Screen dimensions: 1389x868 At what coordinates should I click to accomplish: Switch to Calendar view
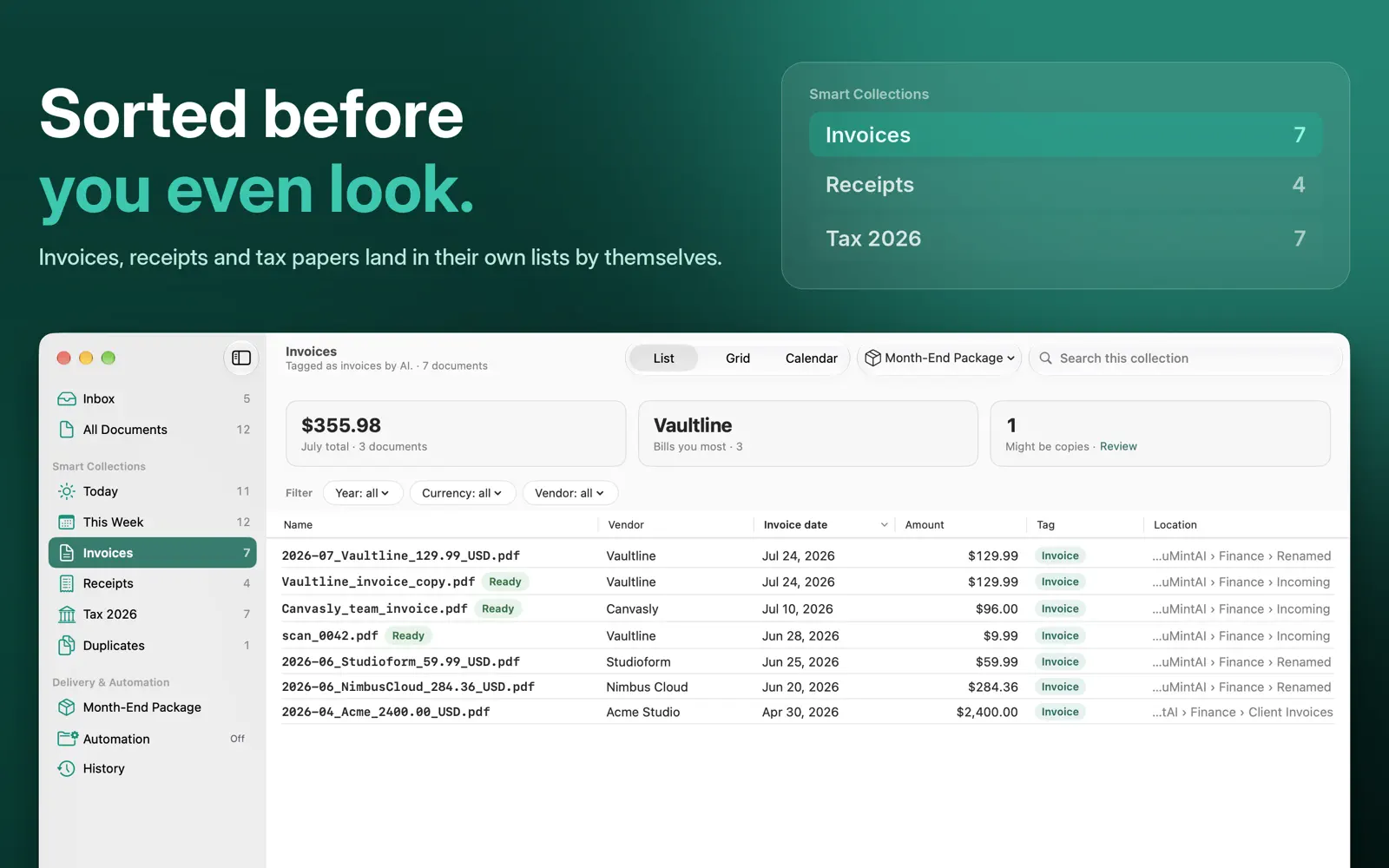pos(812,358)
